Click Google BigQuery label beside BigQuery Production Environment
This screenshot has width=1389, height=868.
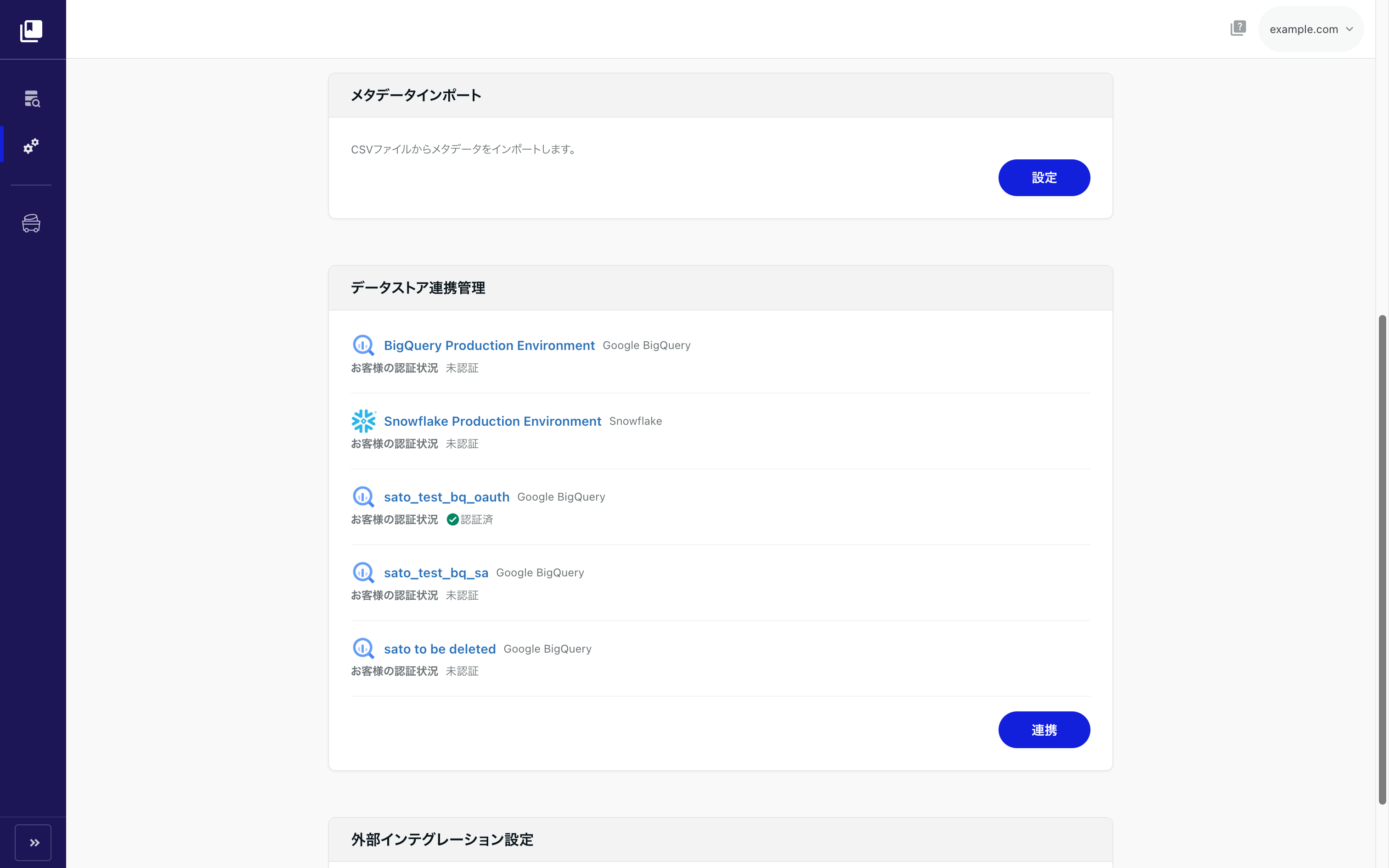click(646, 345)
